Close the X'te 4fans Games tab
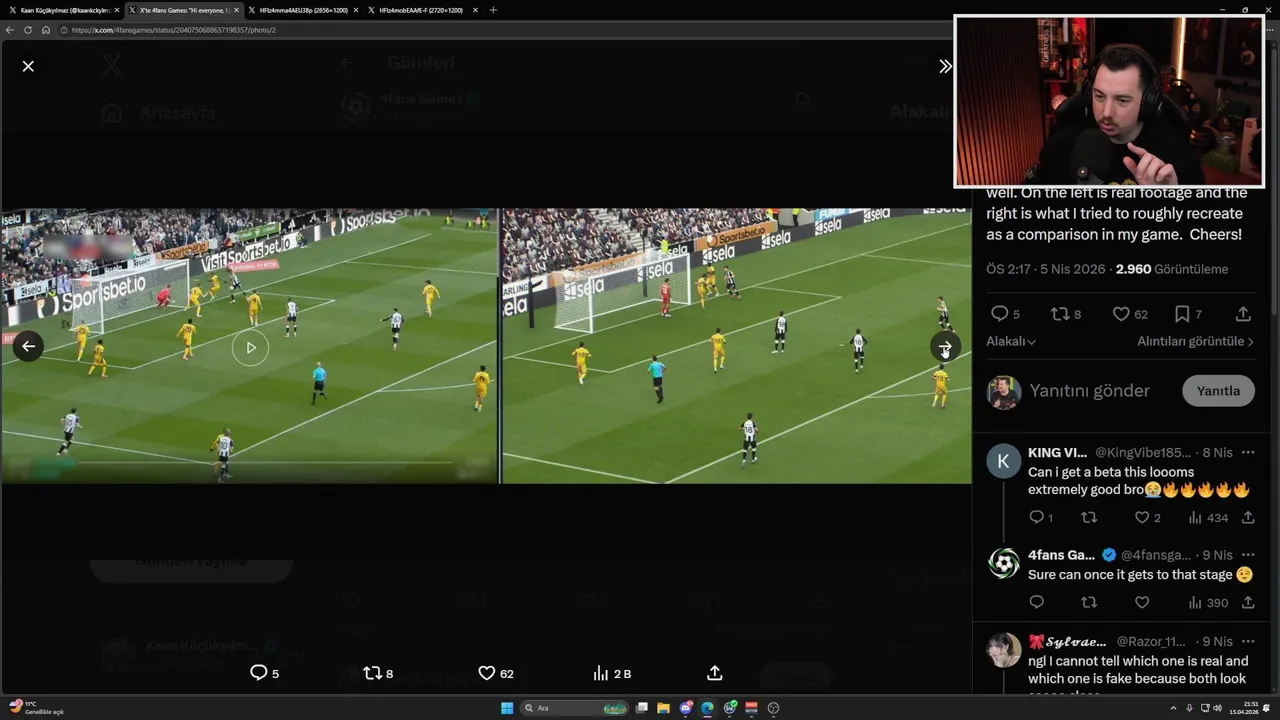The image size is (1280, 720). point(236,10)
